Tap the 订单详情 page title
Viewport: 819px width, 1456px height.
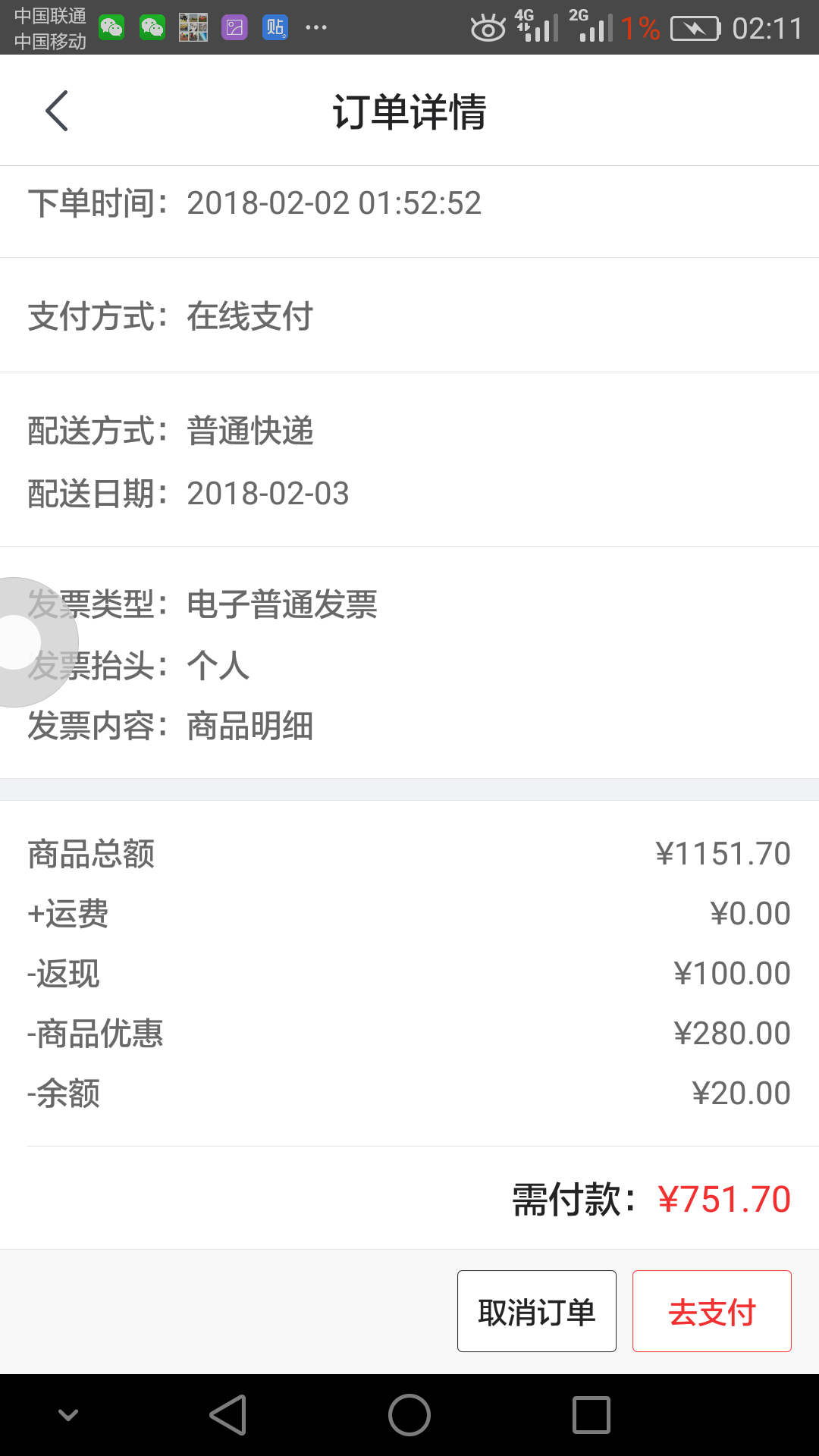[409, 111]
